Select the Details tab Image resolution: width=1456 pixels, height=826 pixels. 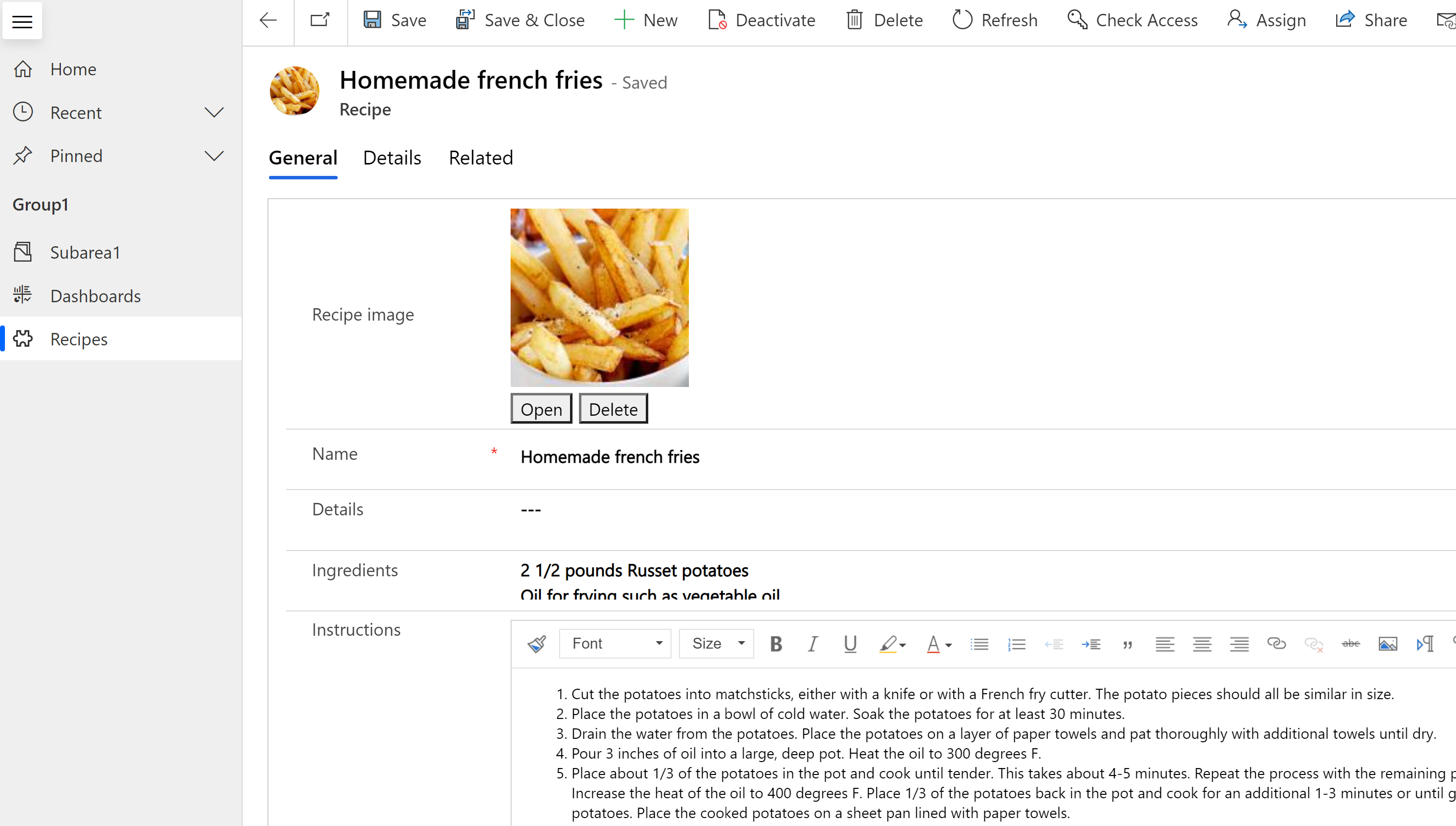pos(392,157)
